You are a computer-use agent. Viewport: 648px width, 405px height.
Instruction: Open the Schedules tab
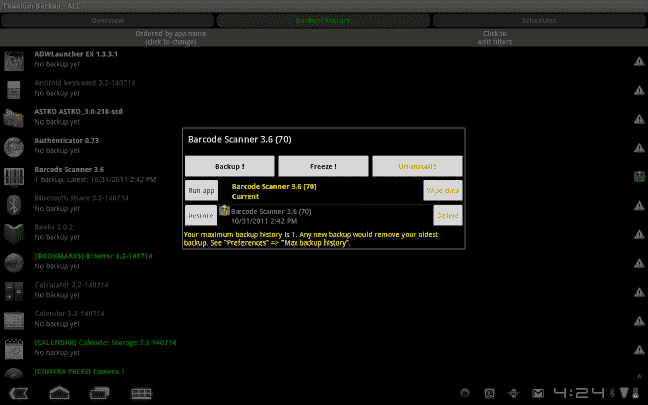[539, 20]
